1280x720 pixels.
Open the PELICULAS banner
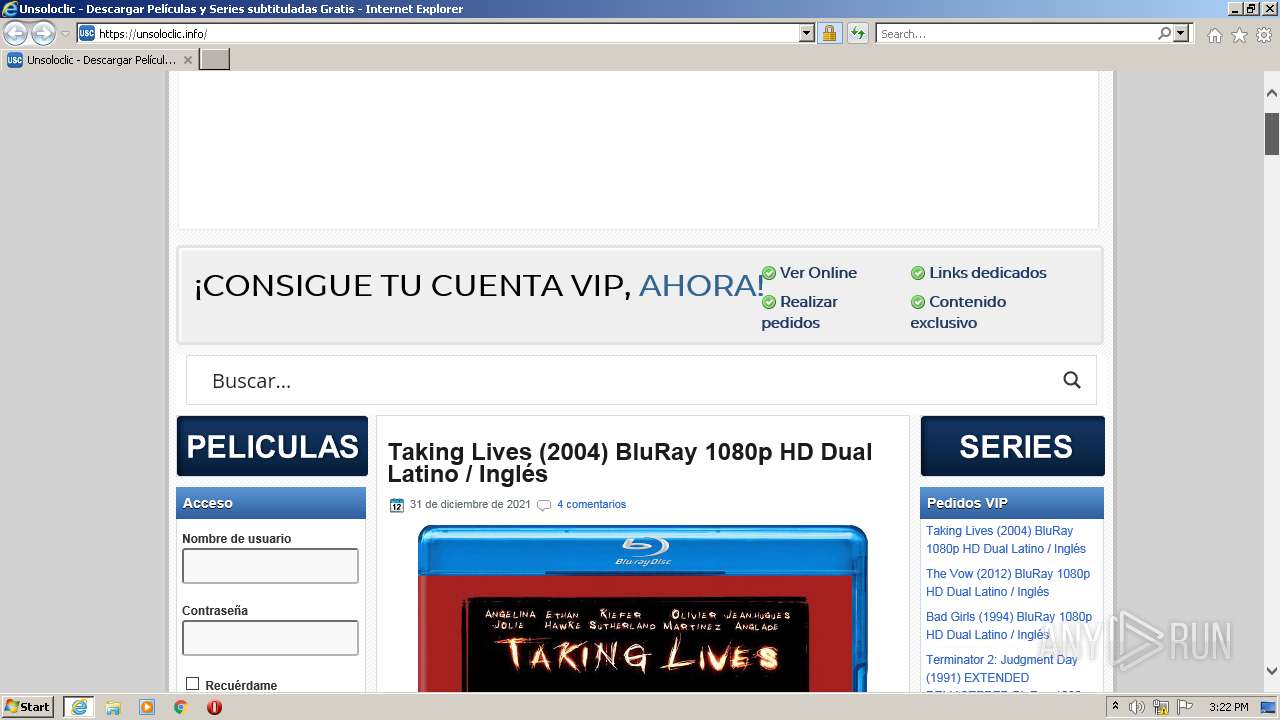(272, 446)
